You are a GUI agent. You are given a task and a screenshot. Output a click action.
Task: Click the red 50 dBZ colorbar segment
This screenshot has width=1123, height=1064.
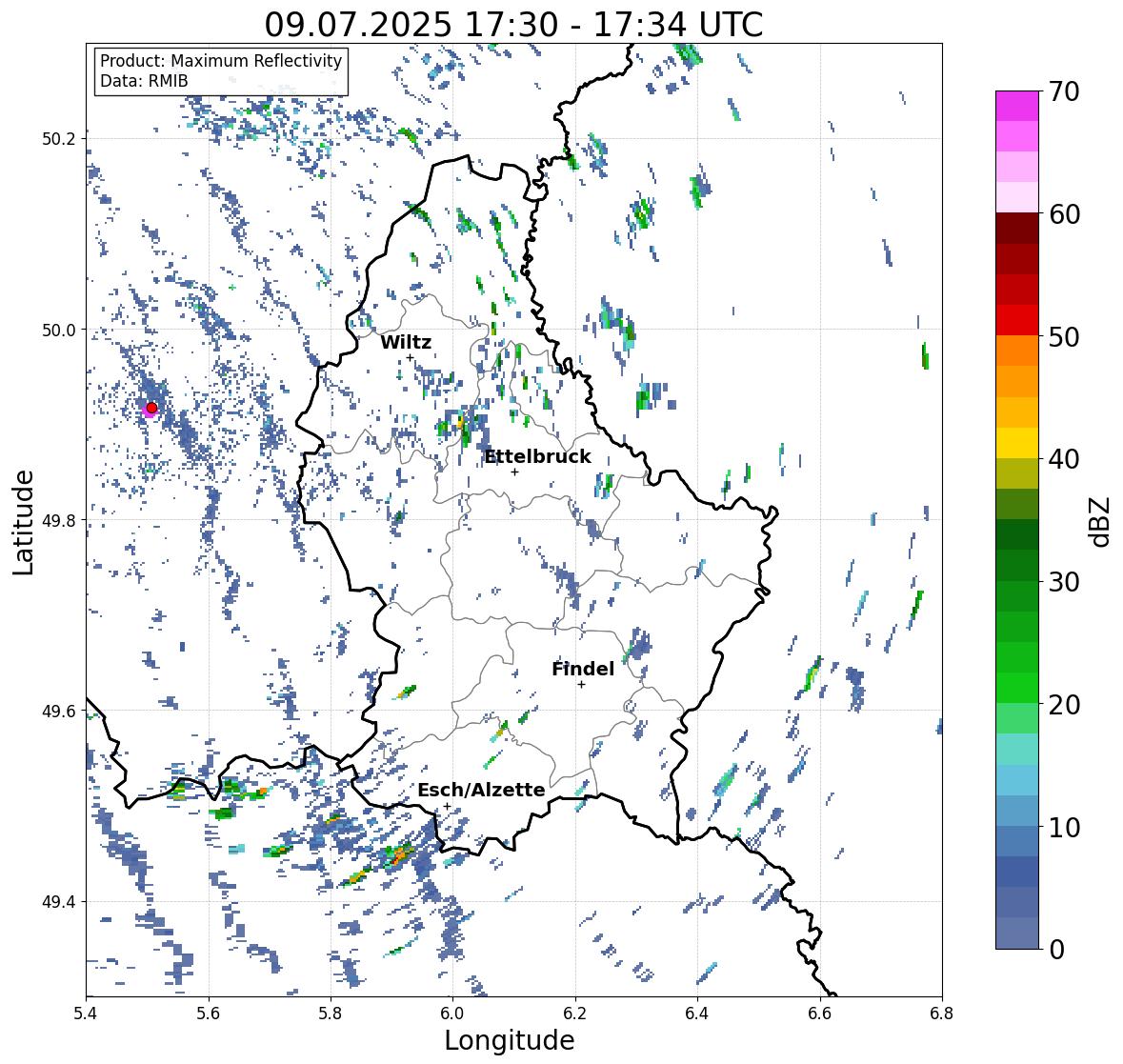[1017, 320]
